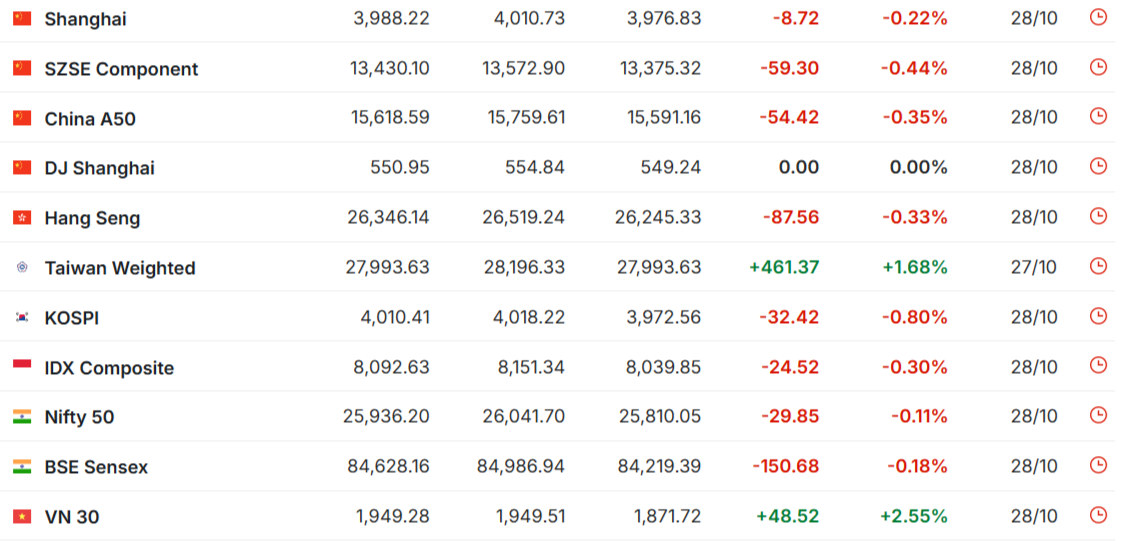Open the SZSE Component index page
The height and width of the screenshot is (541, 1121).
coord(122,69)
